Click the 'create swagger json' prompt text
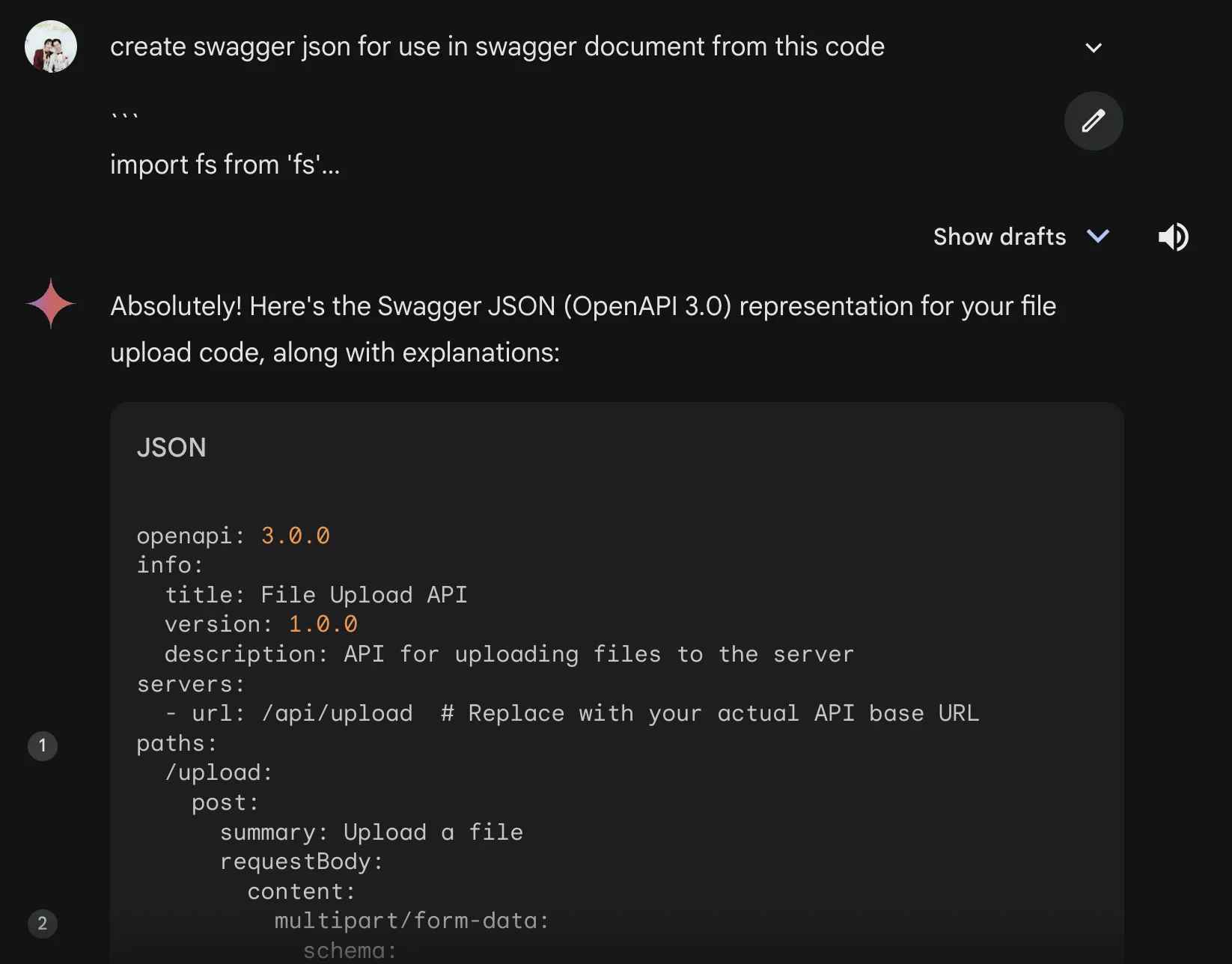This screenshot has width=1232, height=964. click(x=497, y=47)
